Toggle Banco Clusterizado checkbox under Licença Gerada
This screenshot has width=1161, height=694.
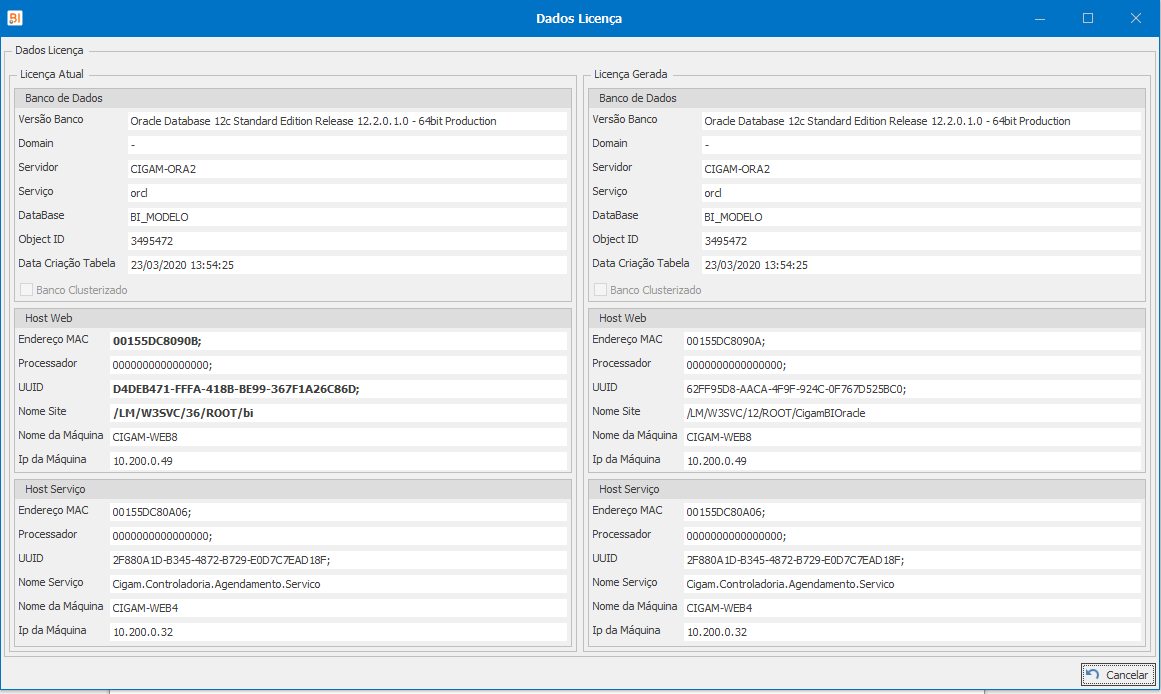[x=601, y=290]
